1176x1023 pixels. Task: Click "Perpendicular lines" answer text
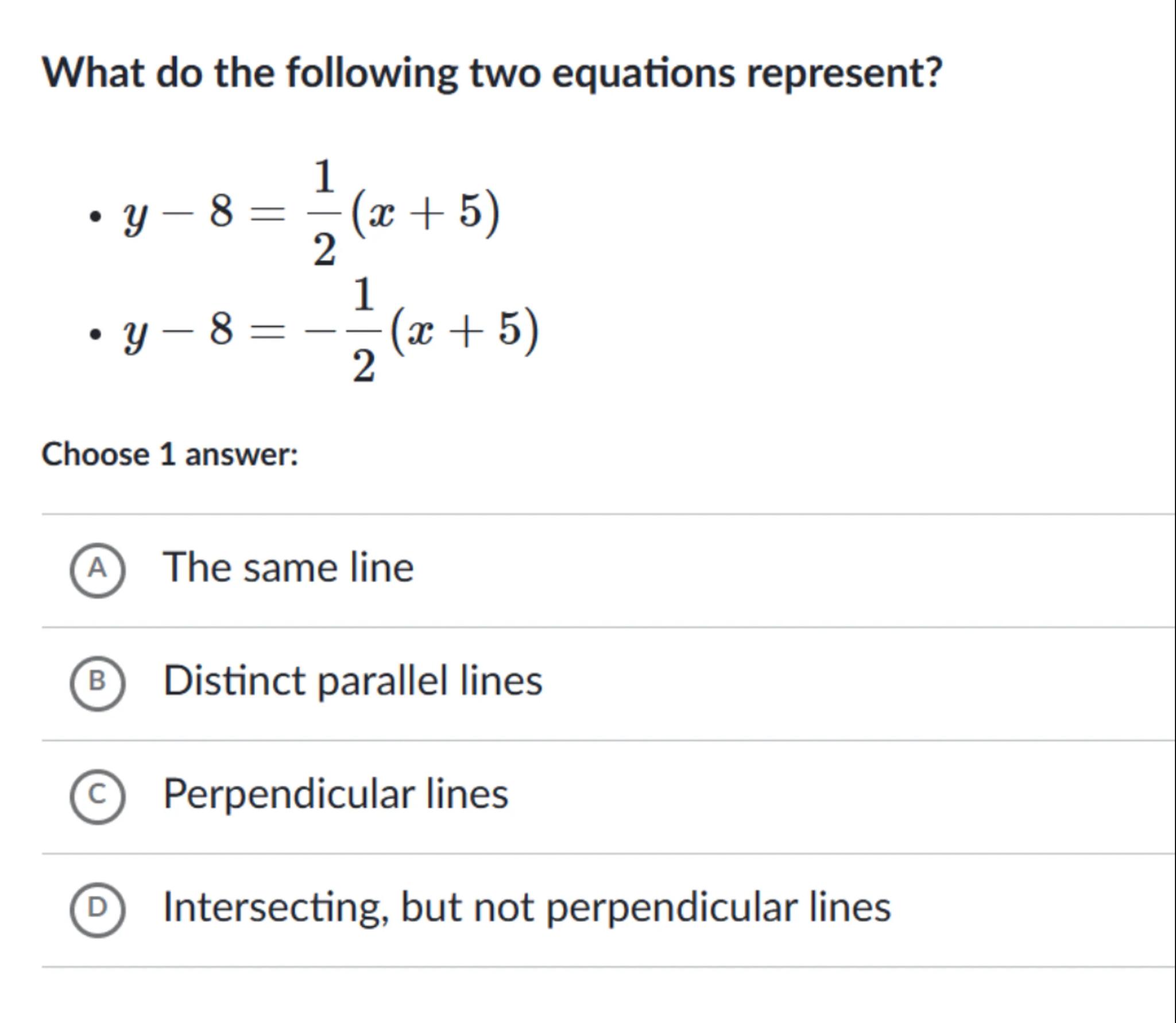336,794
